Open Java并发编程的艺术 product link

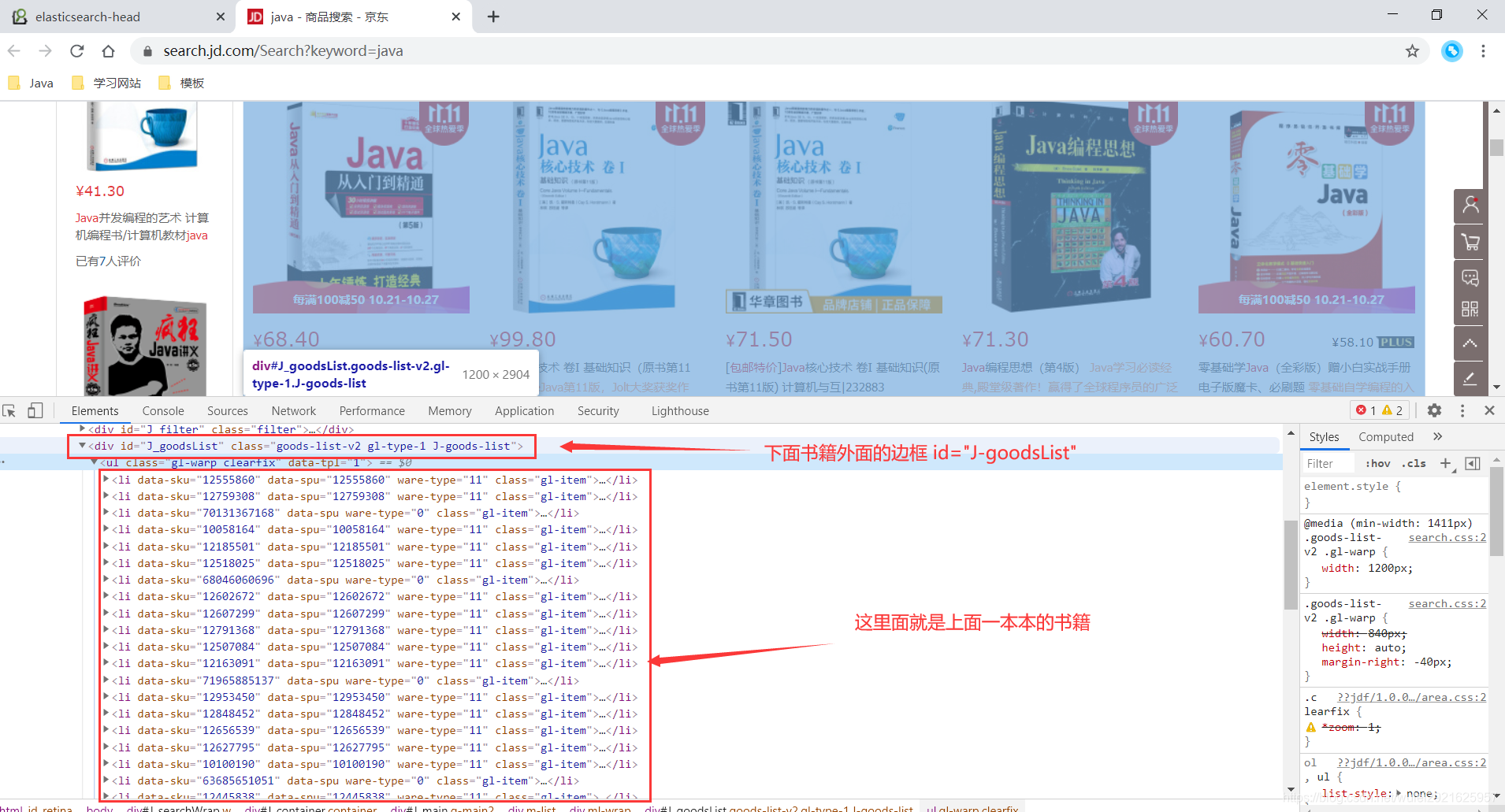(142, 227)
